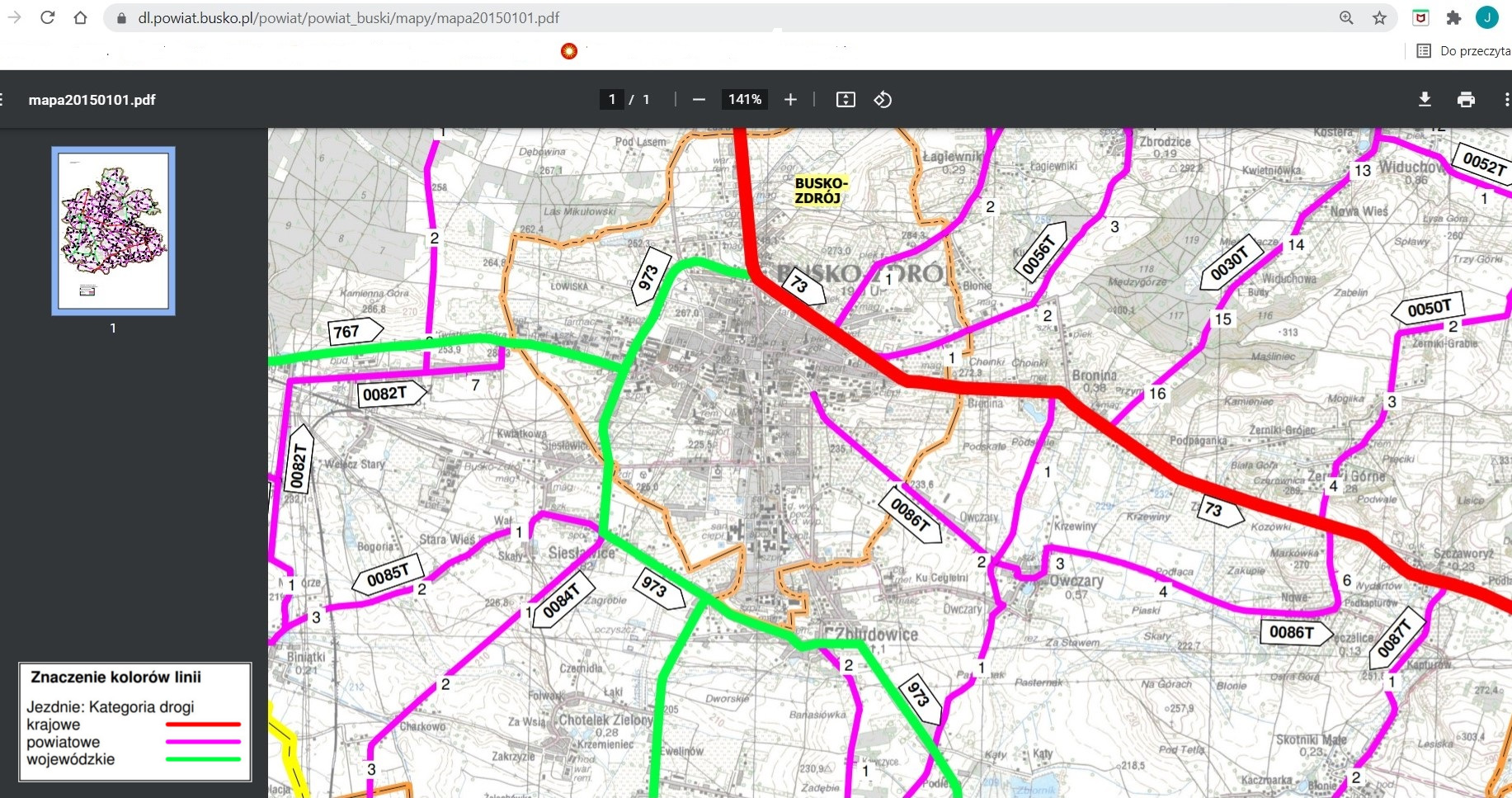1512x798 pixels.
Task: Open the PDF viewer more actions menu
Action: coord(1506,99)
